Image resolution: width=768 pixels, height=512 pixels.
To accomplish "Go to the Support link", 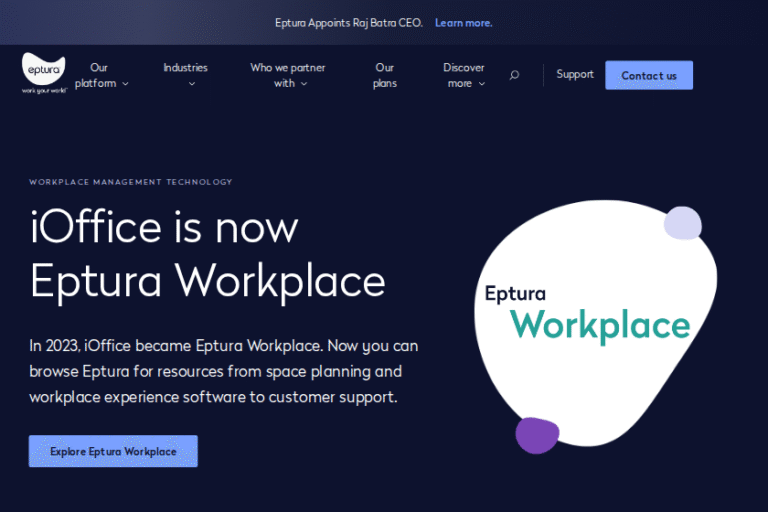I will coord(575,74).
